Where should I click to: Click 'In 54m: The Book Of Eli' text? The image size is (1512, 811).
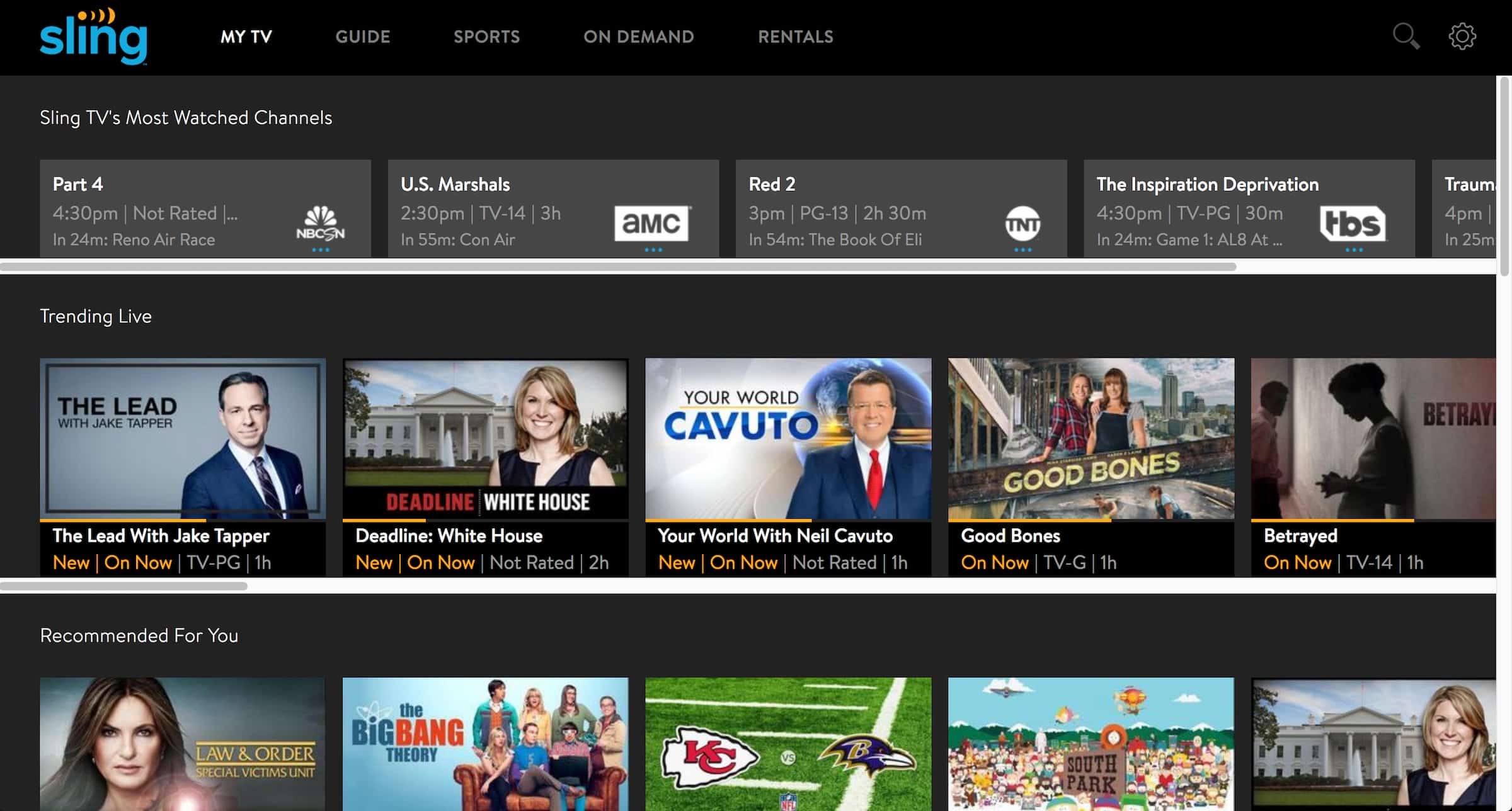pyautogui.click(x=835, y=240)
